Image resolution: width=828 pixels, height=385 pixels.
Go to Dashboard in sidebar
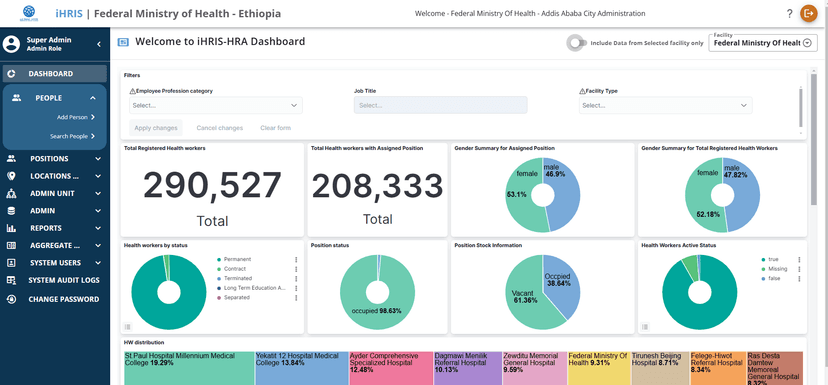click(x=54, y=74)
